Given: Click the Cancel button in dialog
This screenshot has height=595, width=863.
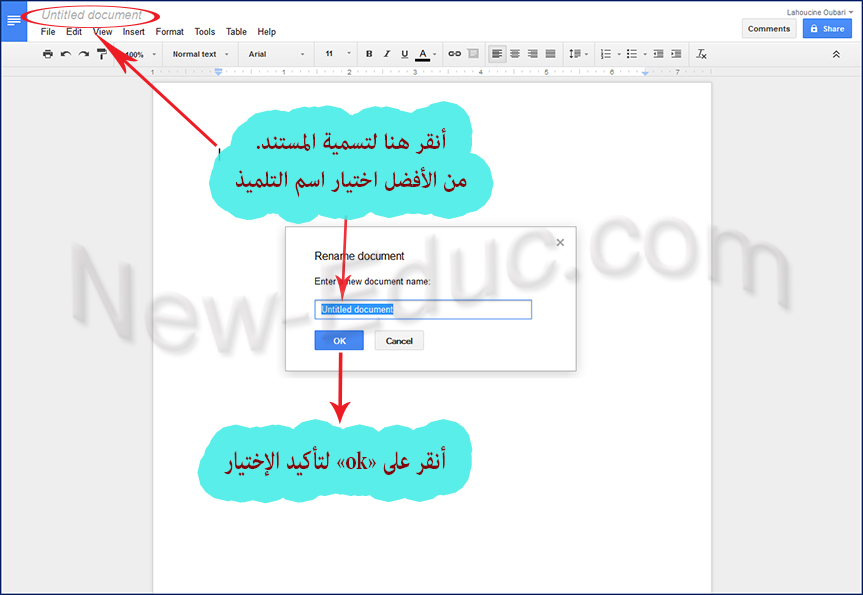Looking at the screenshot, I should tap(399, 341).
